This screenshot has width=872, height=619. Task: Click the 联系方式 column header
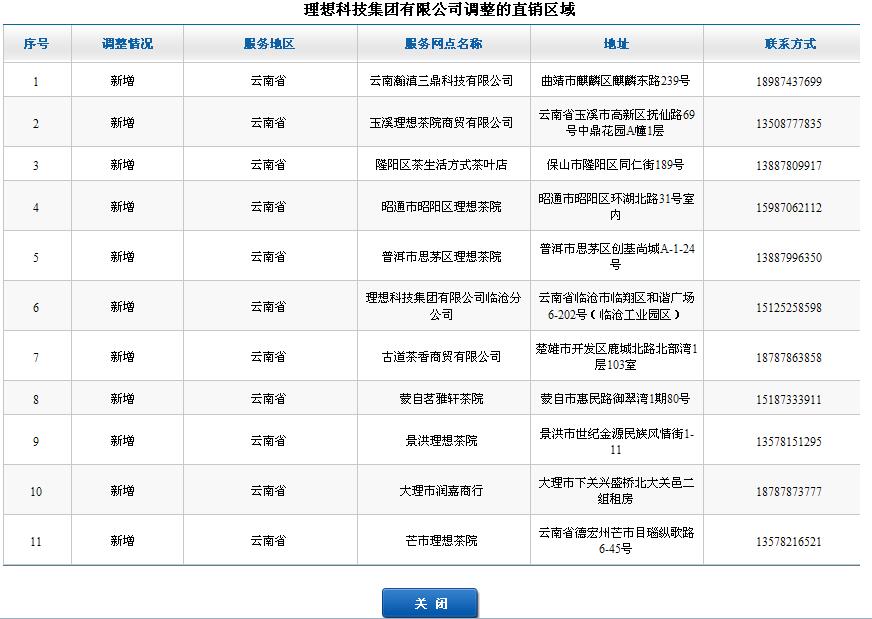tap(789, 44)
